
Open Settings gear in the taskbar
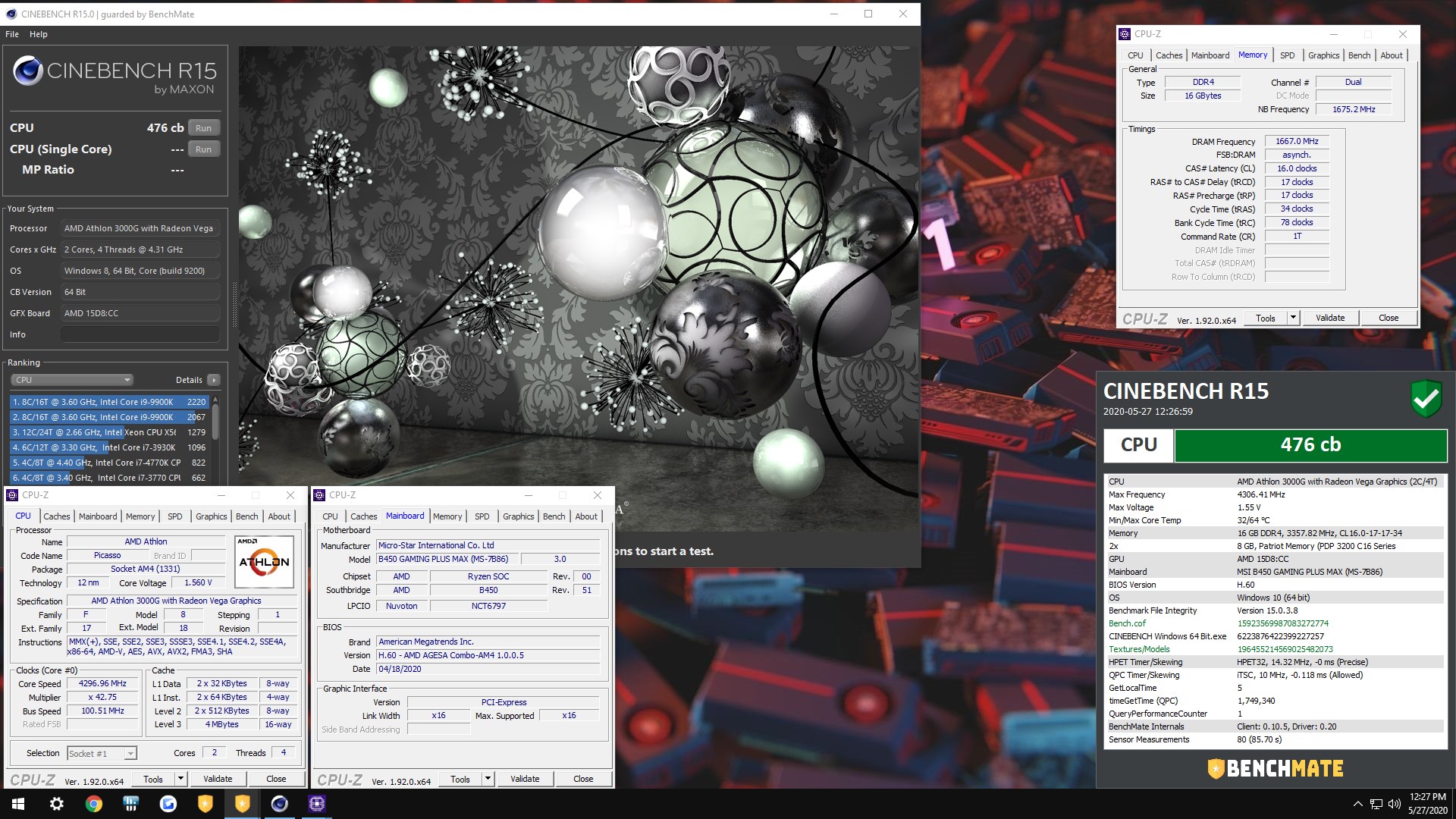tap(56, 804)
